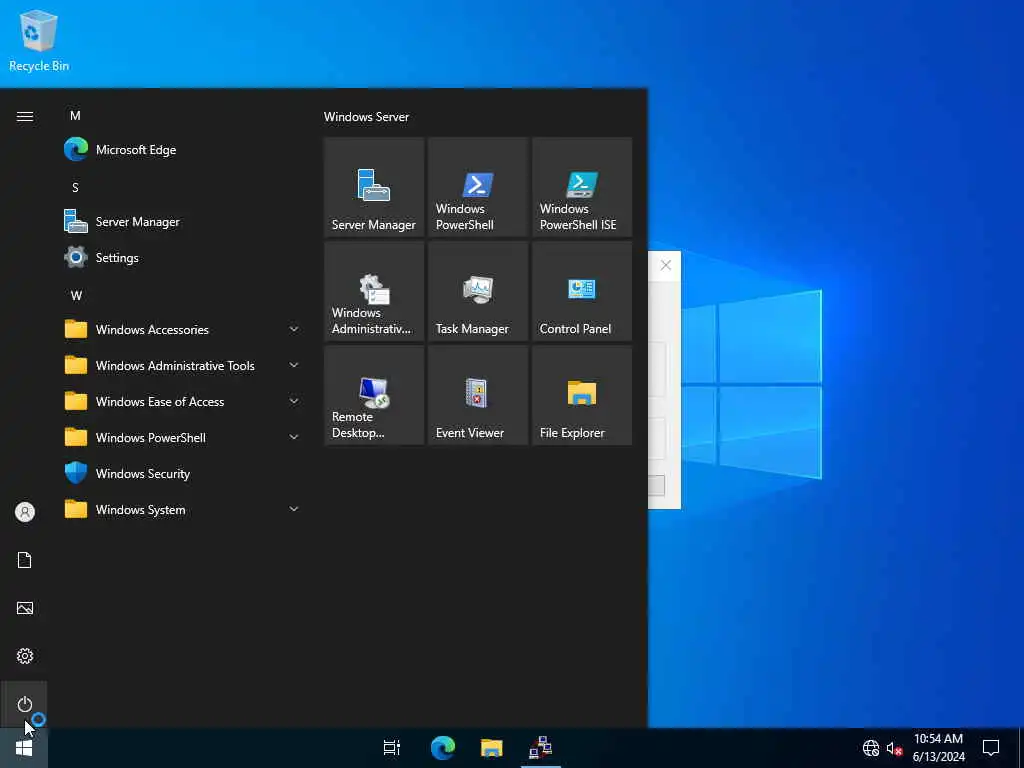Expand Windows PowerShell folder chevron
This screenshot has height=768, width=1024.
click(294, 437)
